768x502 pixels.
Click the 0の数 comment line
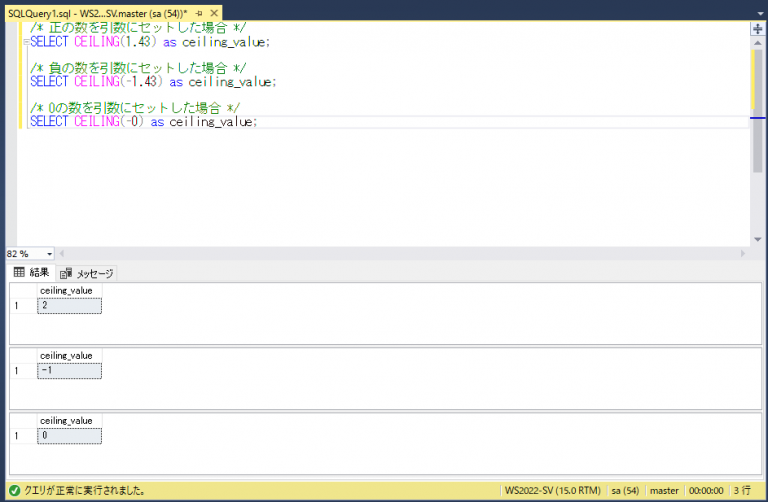pos(135,107)
